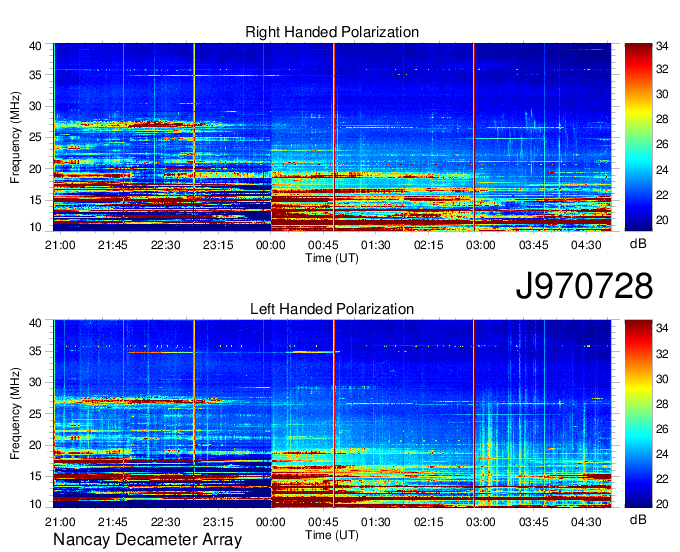
Task: Click 20 dB value on Left Handed color scale
Action: pyautogui.click(x=662, y=504)
